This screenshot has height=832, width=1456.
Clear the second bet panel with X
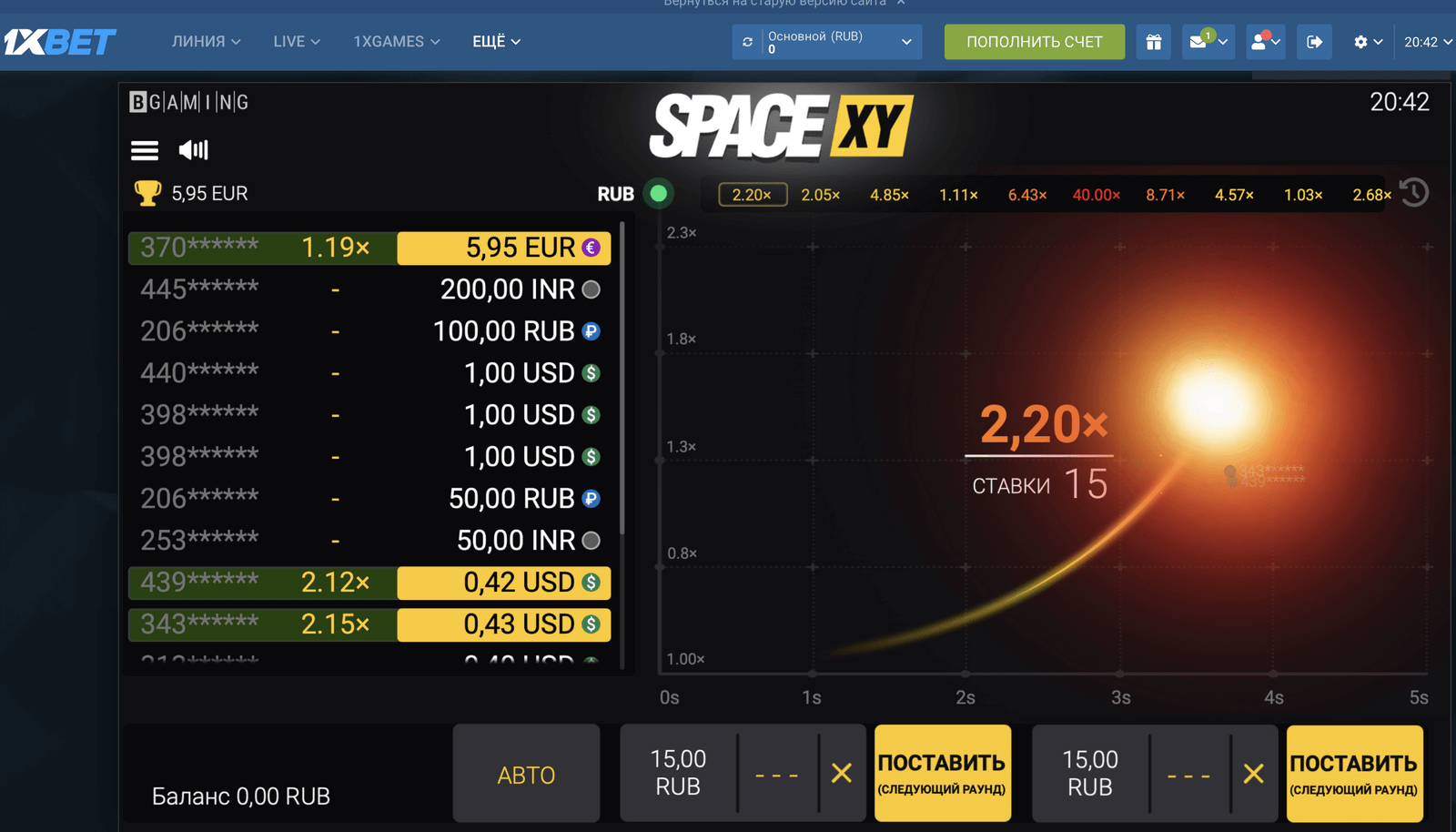click(x=1253, y=773)
